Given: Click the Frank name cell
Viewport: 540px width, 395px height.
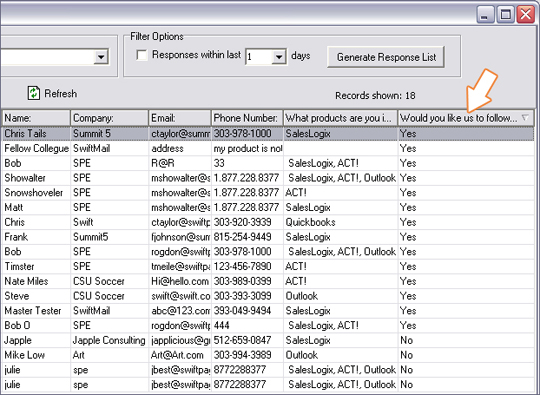Looking at the screenshot, I should (36, 237).
